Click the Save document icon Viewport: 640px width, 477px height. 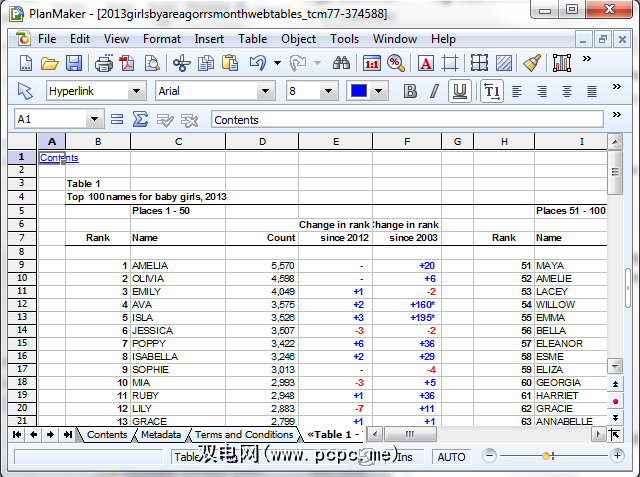(74, 63)
